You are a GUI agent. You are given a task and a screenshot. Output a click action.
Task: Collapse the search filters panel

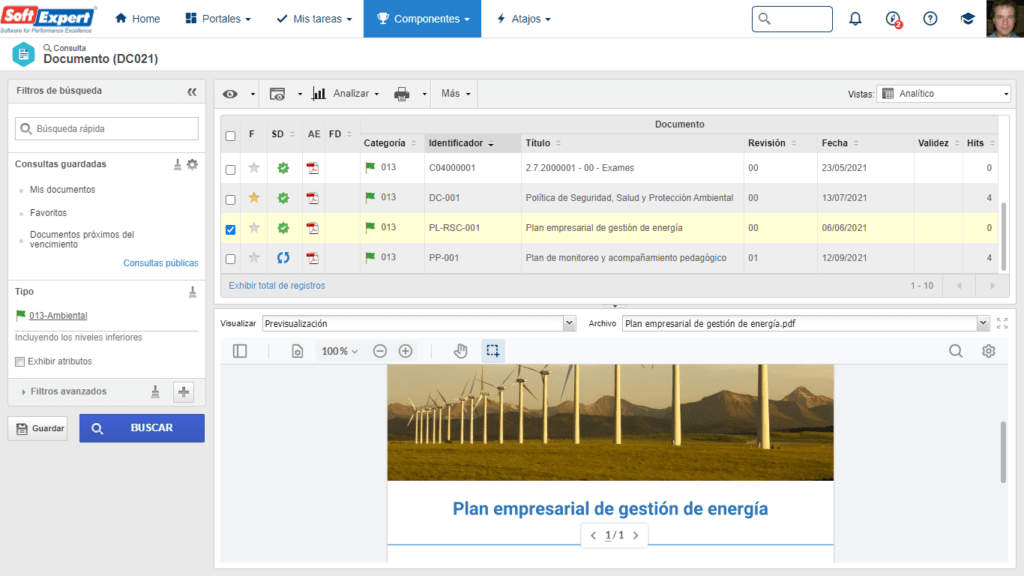tap(192, 91)
